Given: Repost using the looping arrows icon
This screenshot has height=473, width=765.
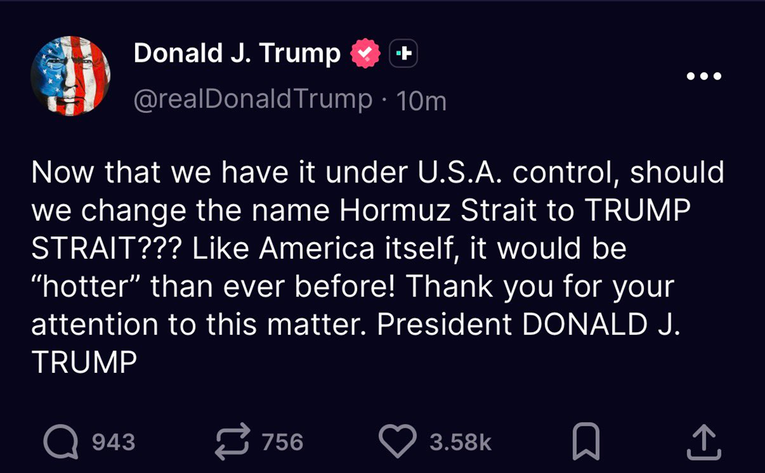Looking at the screenshot, I should (233, 442).
